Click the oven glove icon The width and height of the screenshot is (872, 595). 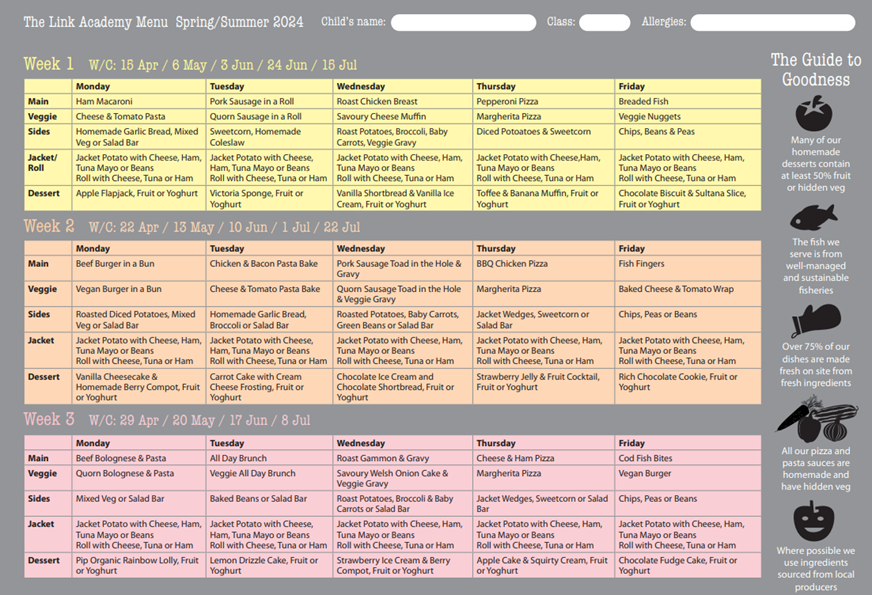coord(816,321)
